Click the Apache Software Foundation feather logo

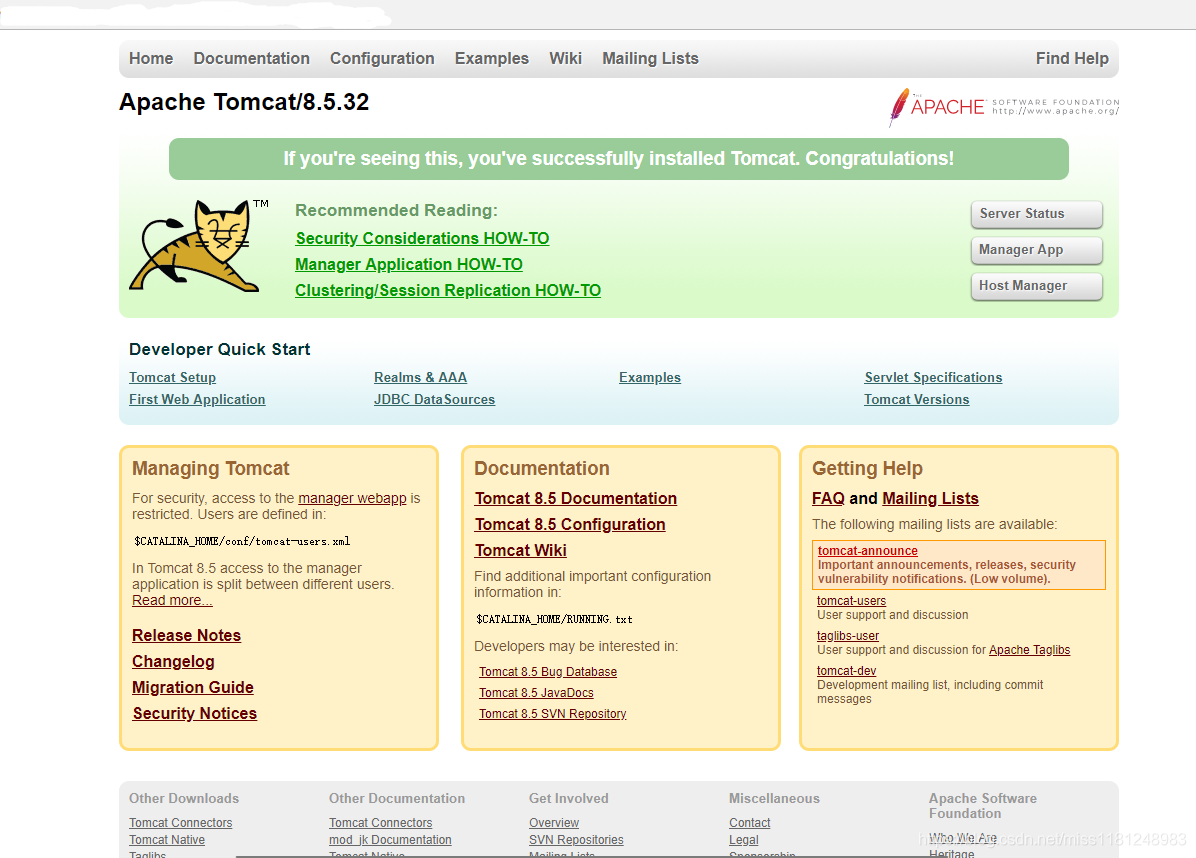click(x=1004, y=107)
